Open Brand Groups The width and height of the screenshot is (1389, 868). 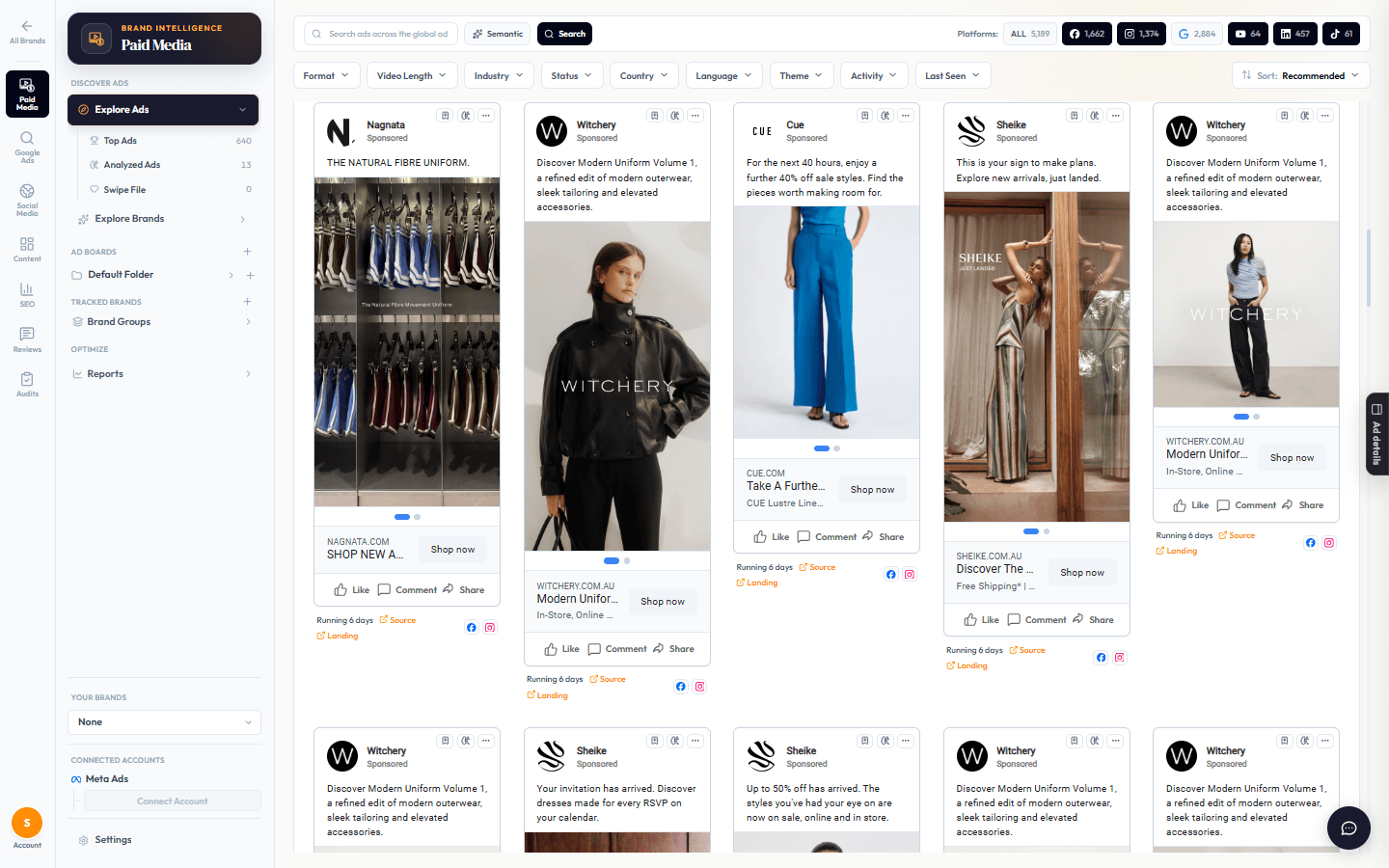[162, 322]
